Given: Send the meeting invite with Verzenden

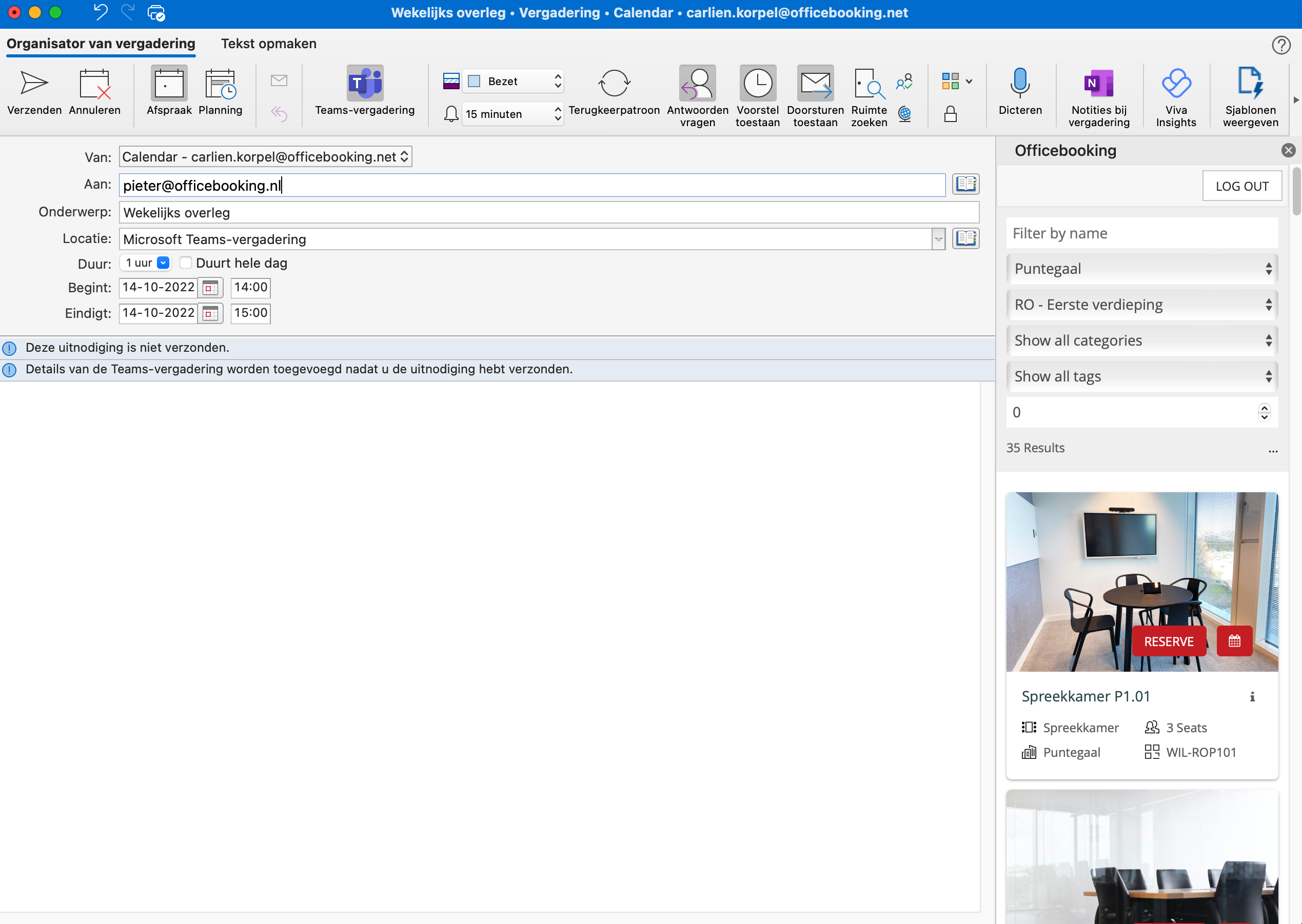Looking at the screenshot, I should click(x=34, y=92).
